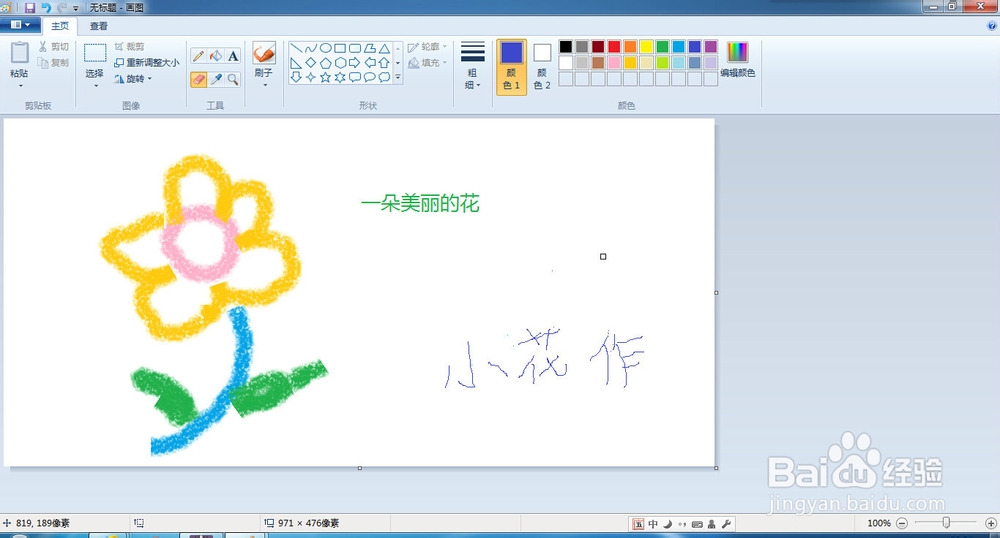
Task: Activate Color 1 (颜色 1) foreground selector
Action: (511, 67)
